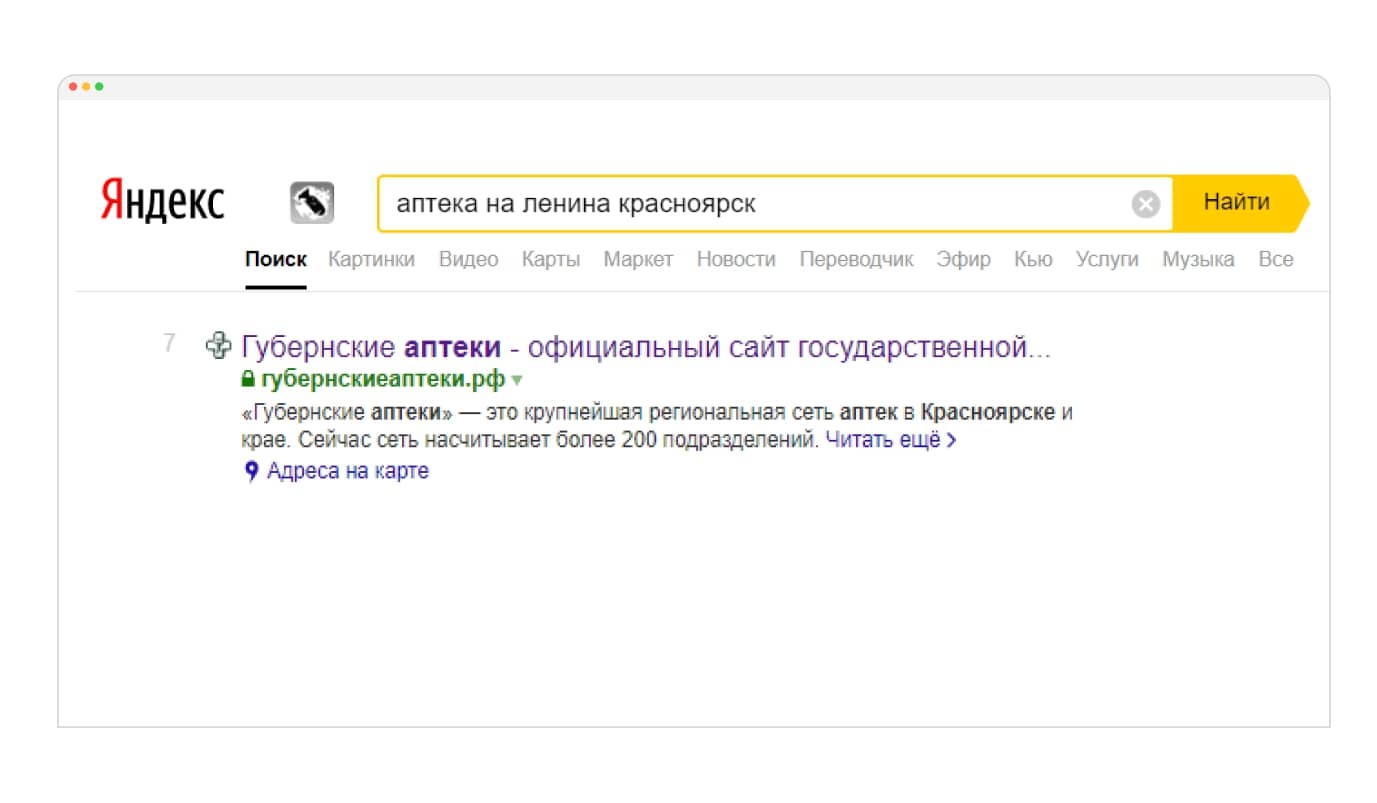The width and height of the screenshot is (1377, 803).
Task: Open the Видео tab
Action: 468,259
